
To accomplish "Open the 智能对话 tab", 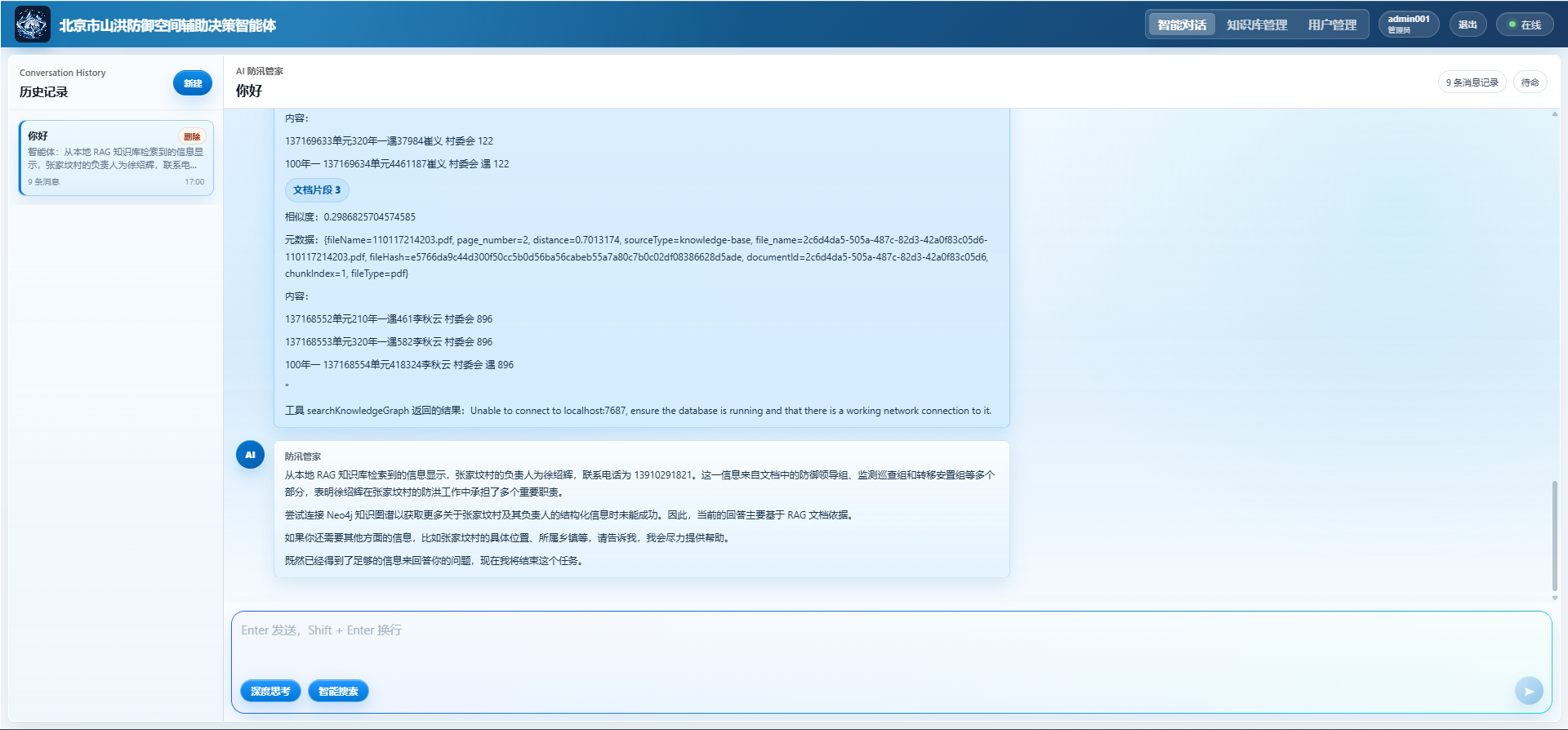I will (x=1182, y=24).
